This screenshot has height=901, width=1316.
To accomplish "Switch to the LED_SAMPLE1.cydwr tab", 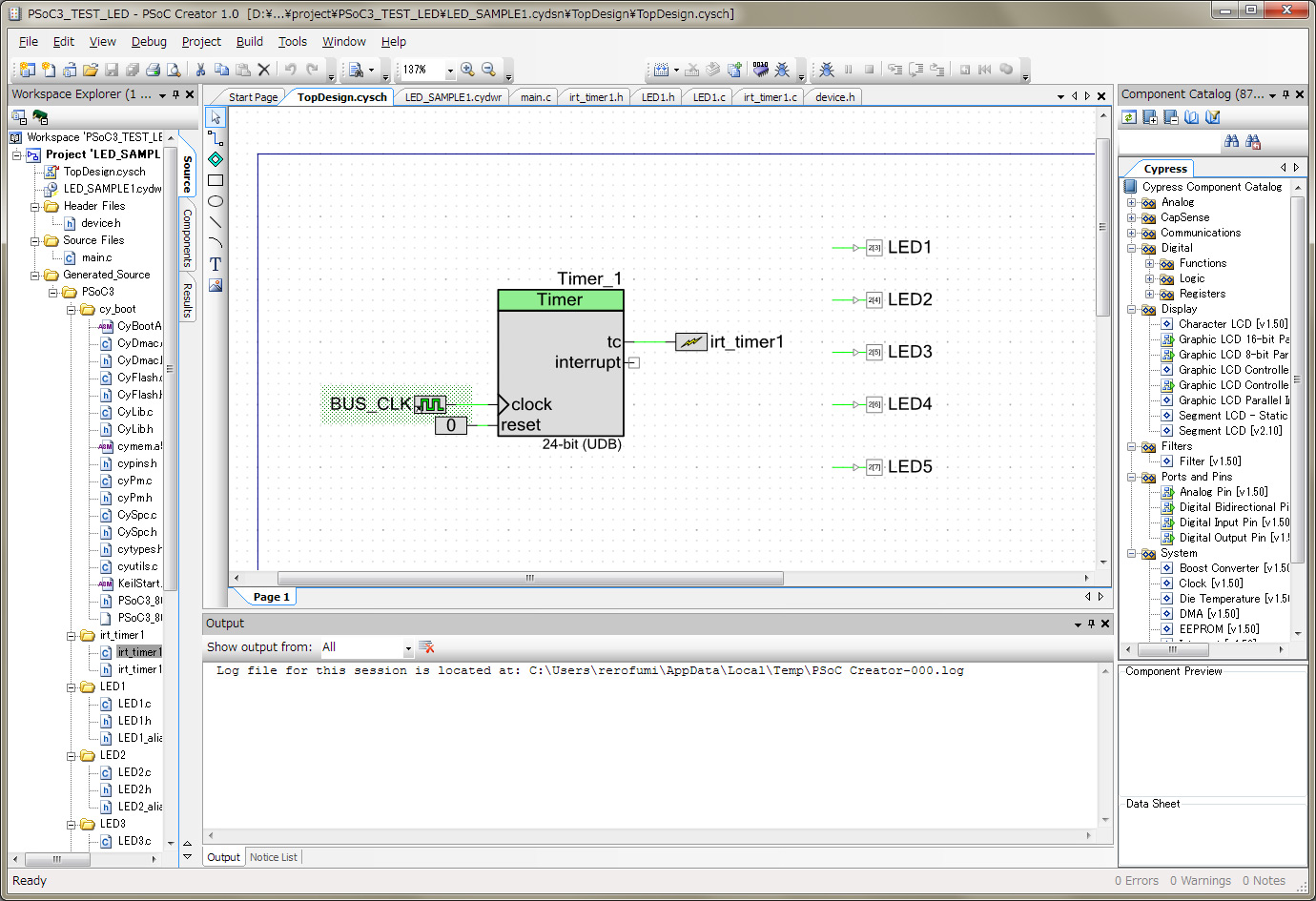I will tap(453, 97).
